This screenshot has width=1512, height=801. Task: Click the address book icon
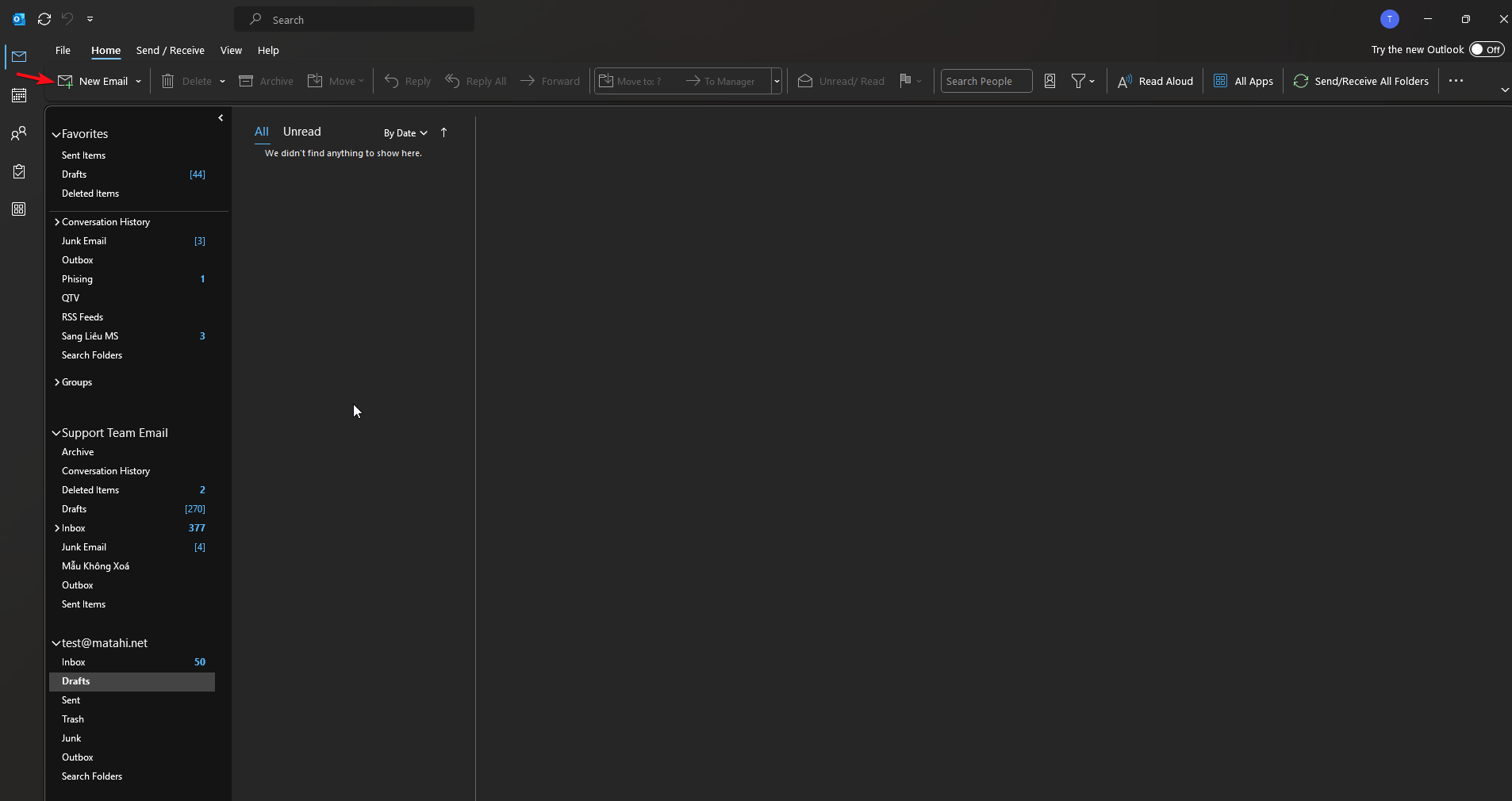click(x=1050, y=81)
